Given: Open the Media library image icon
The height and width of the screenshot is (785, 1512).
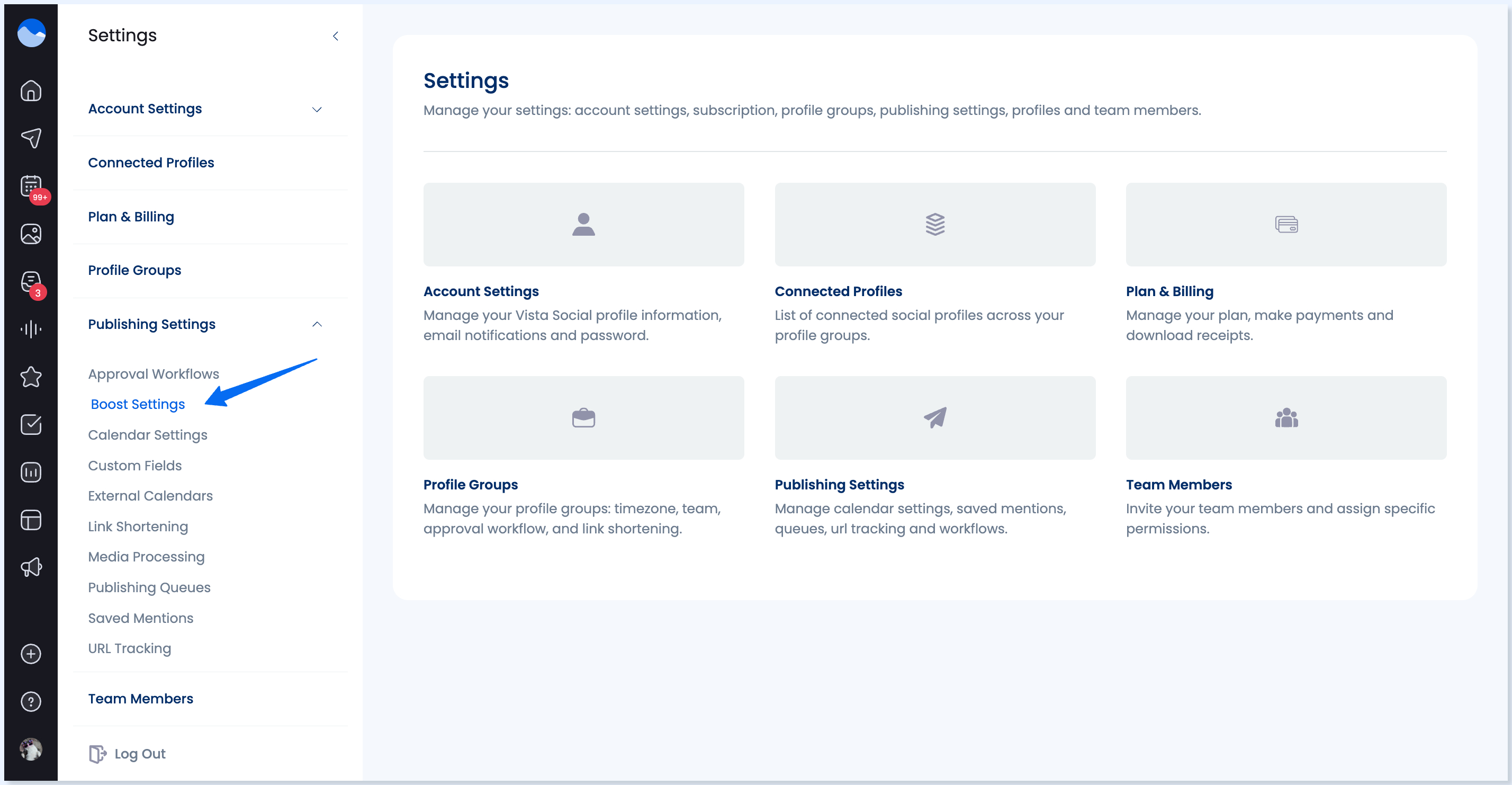Looking at the screenshot, I should (x=31, y=234).
